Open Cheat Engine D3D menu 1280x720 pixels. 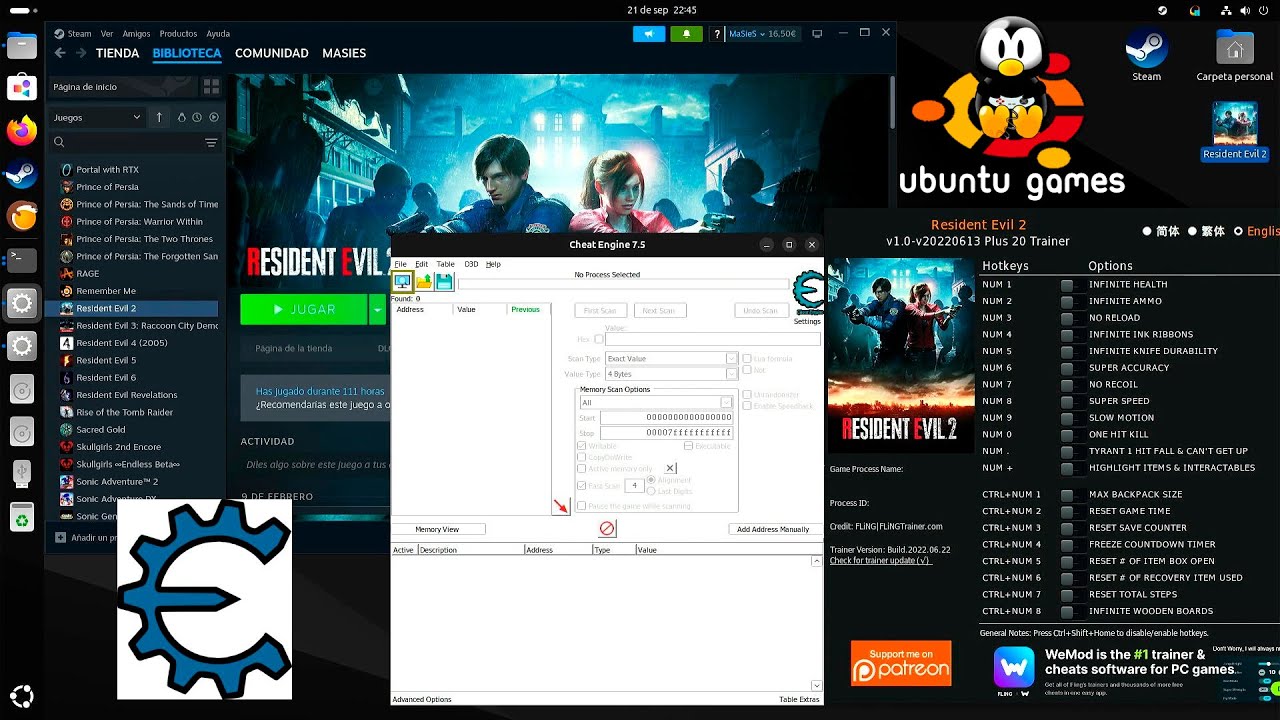tap(471, 264)
